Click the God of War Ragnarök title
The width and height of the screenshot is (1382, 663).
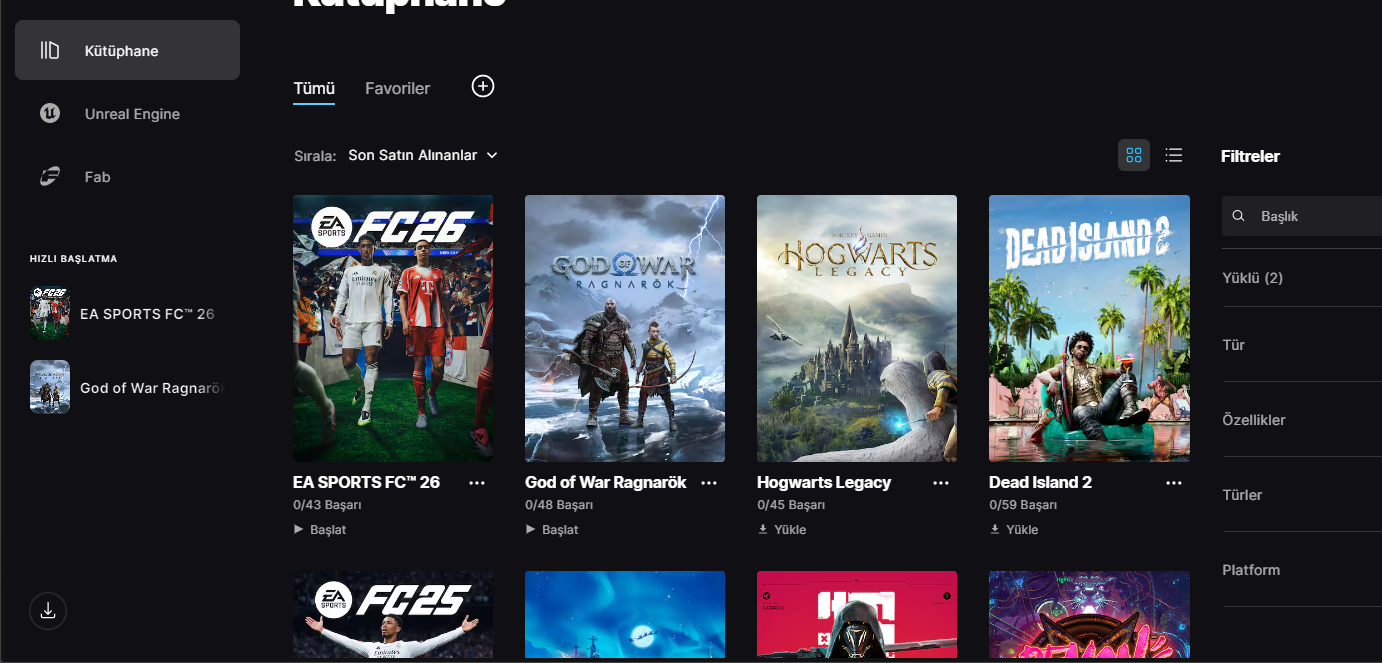pyautogui.click(x=606, y=482)
